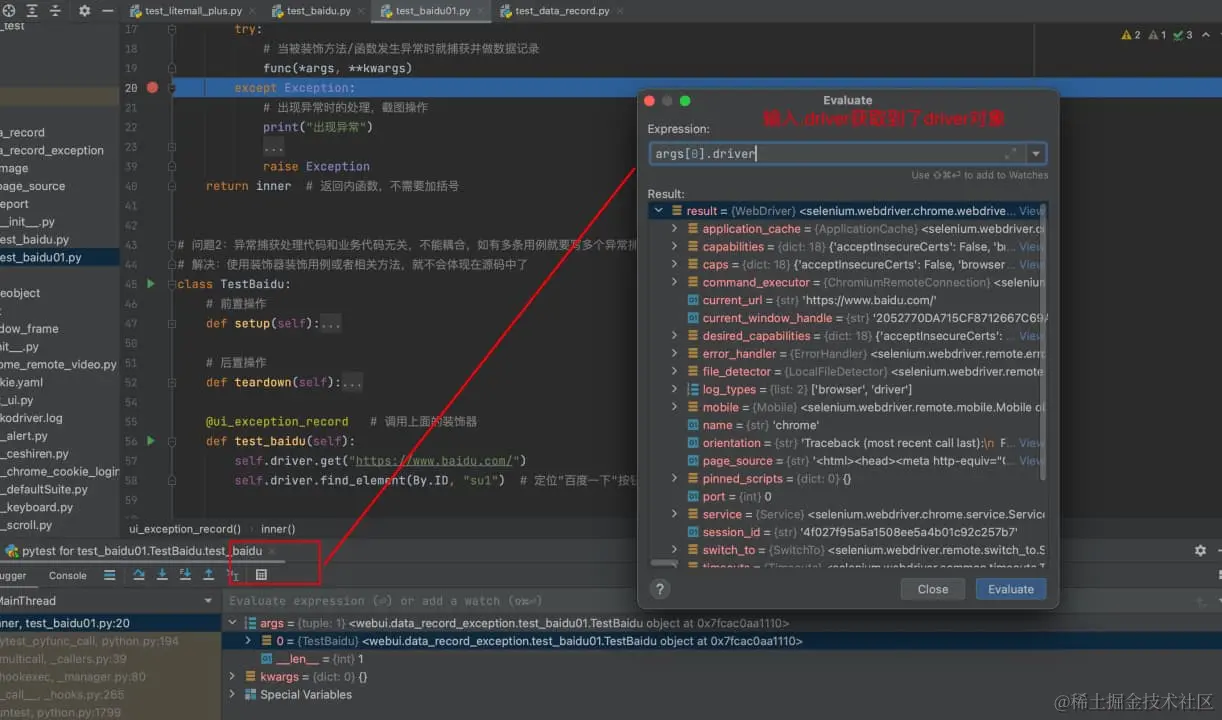
Task: Select the pytest_pyfunc_call, python.py:194 frame
Action: [110, 641]
